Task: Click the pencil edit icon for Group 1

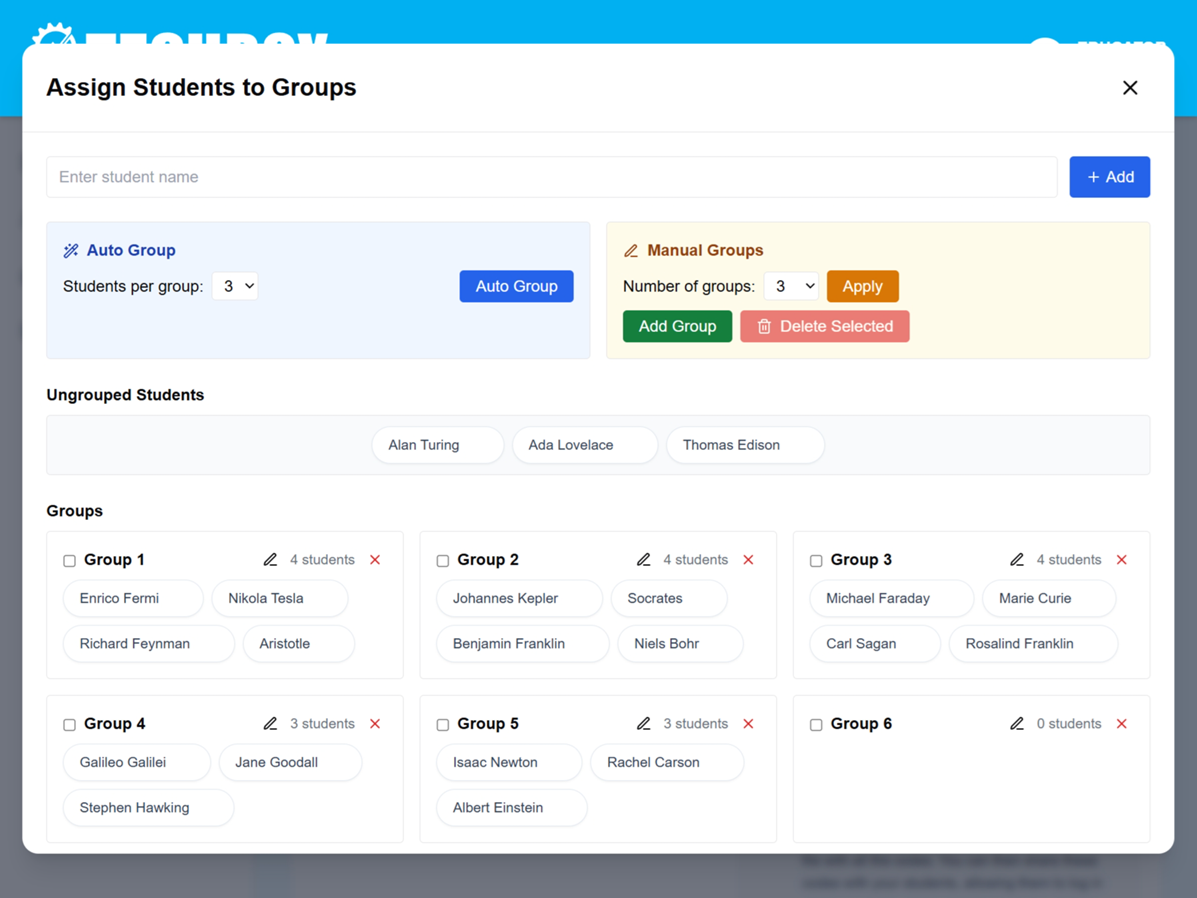Action: pyautogui.click(x=270, y=560)
